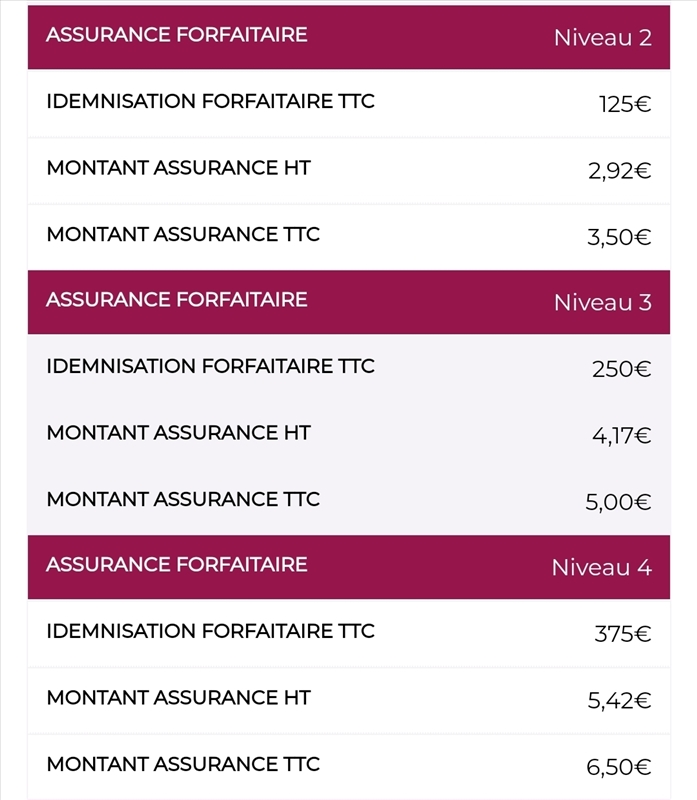Click the Niveau 2 header label

tap(602, 38)
